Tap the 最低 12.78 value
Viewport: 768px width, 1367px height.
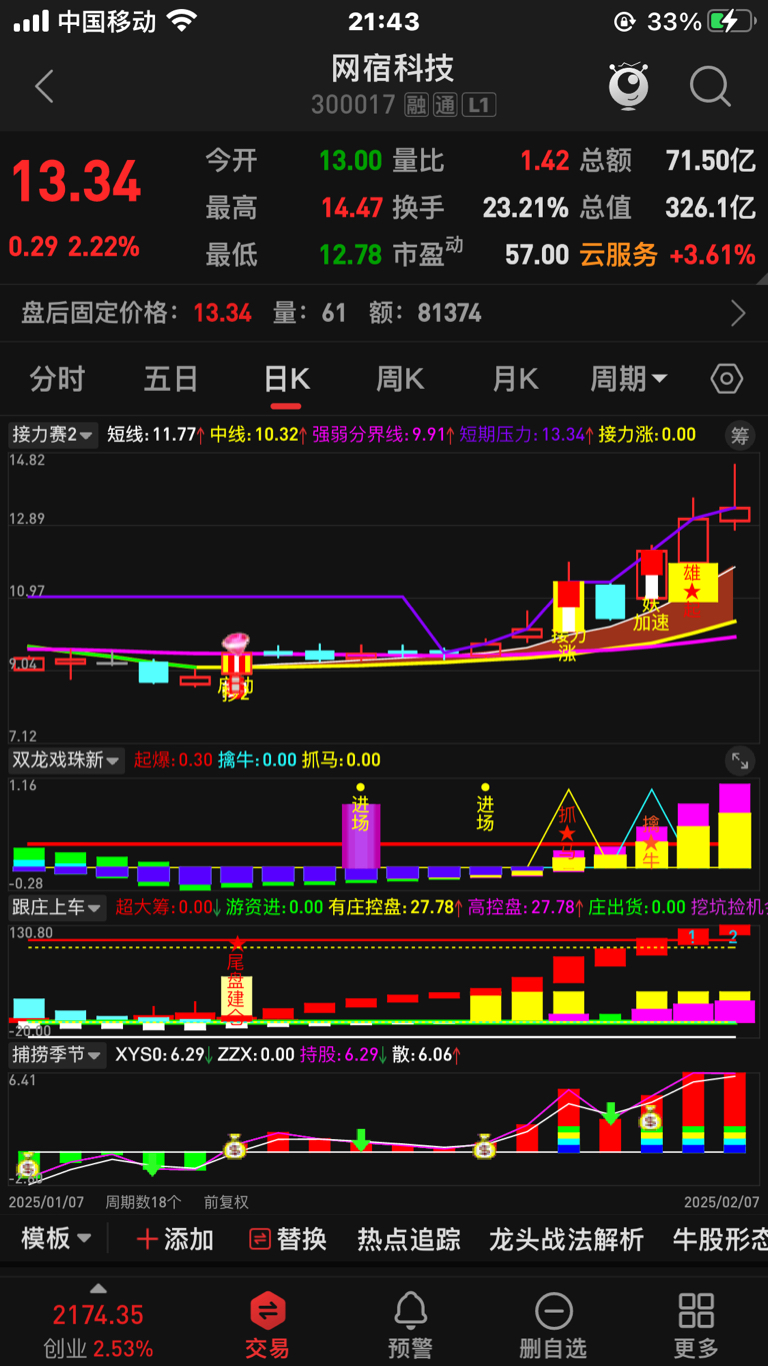coord(351,255)
